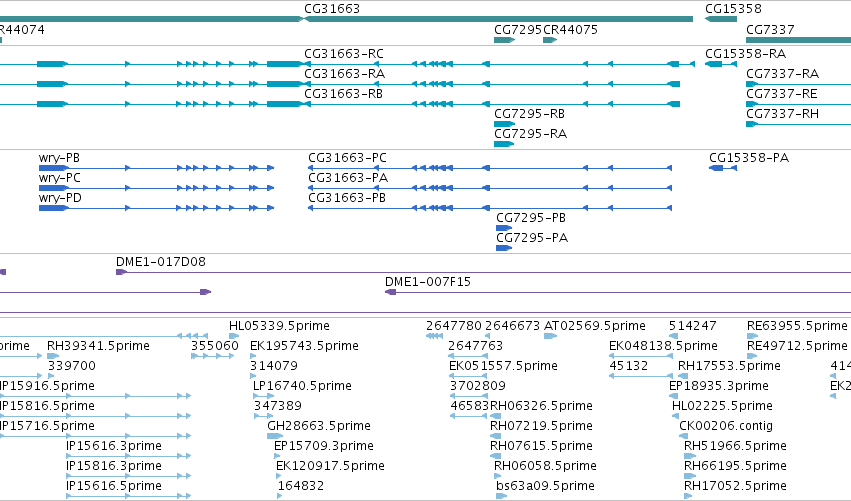Click EST IP15616.3prime label
851x501 pixels.
pos(113,447)
